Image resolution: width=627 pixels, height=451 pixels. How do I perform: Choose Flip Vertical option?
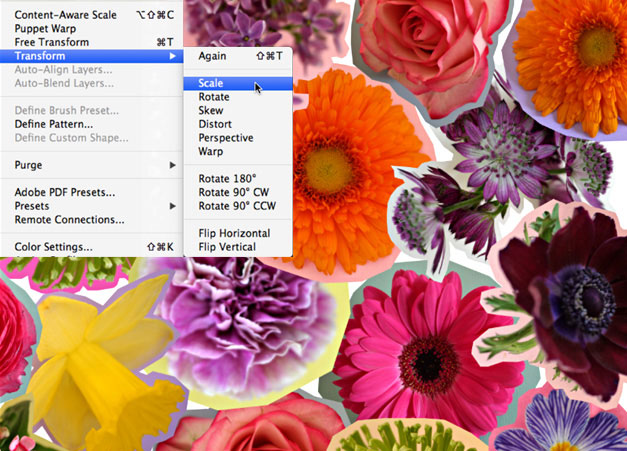click(x=238, y=247)
